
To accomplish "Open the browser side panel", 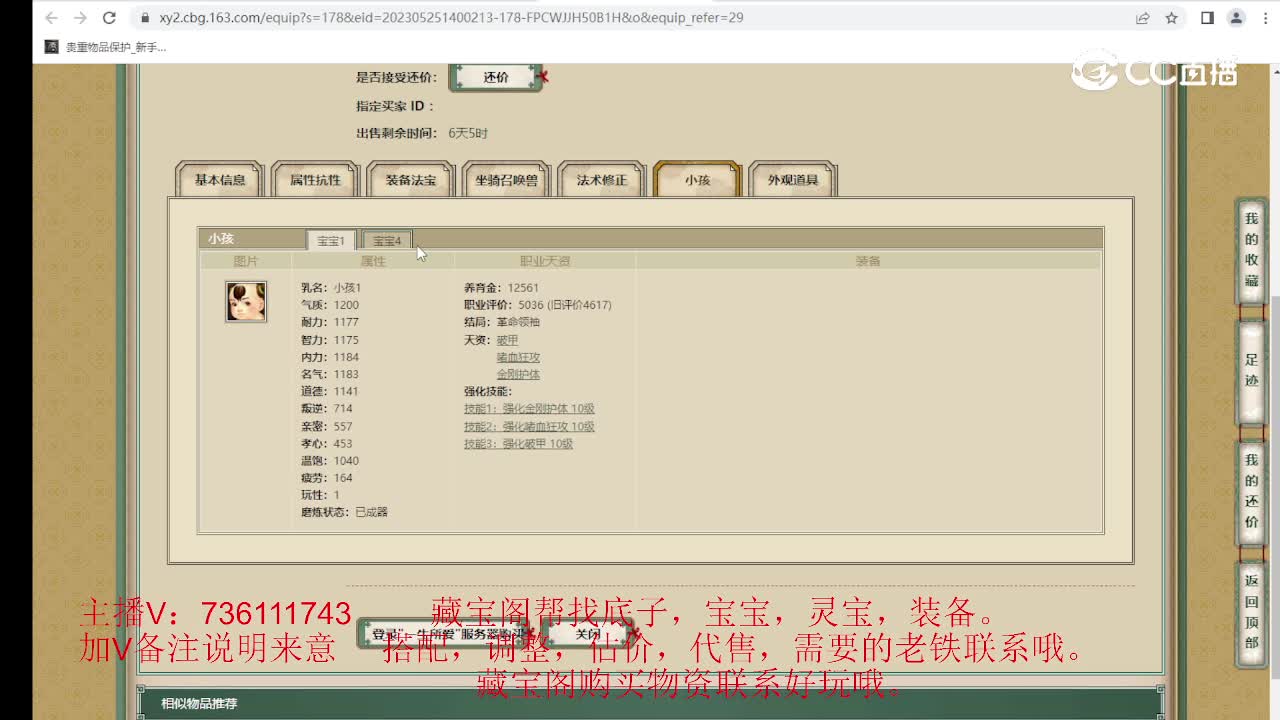I will coord(1207,18).
